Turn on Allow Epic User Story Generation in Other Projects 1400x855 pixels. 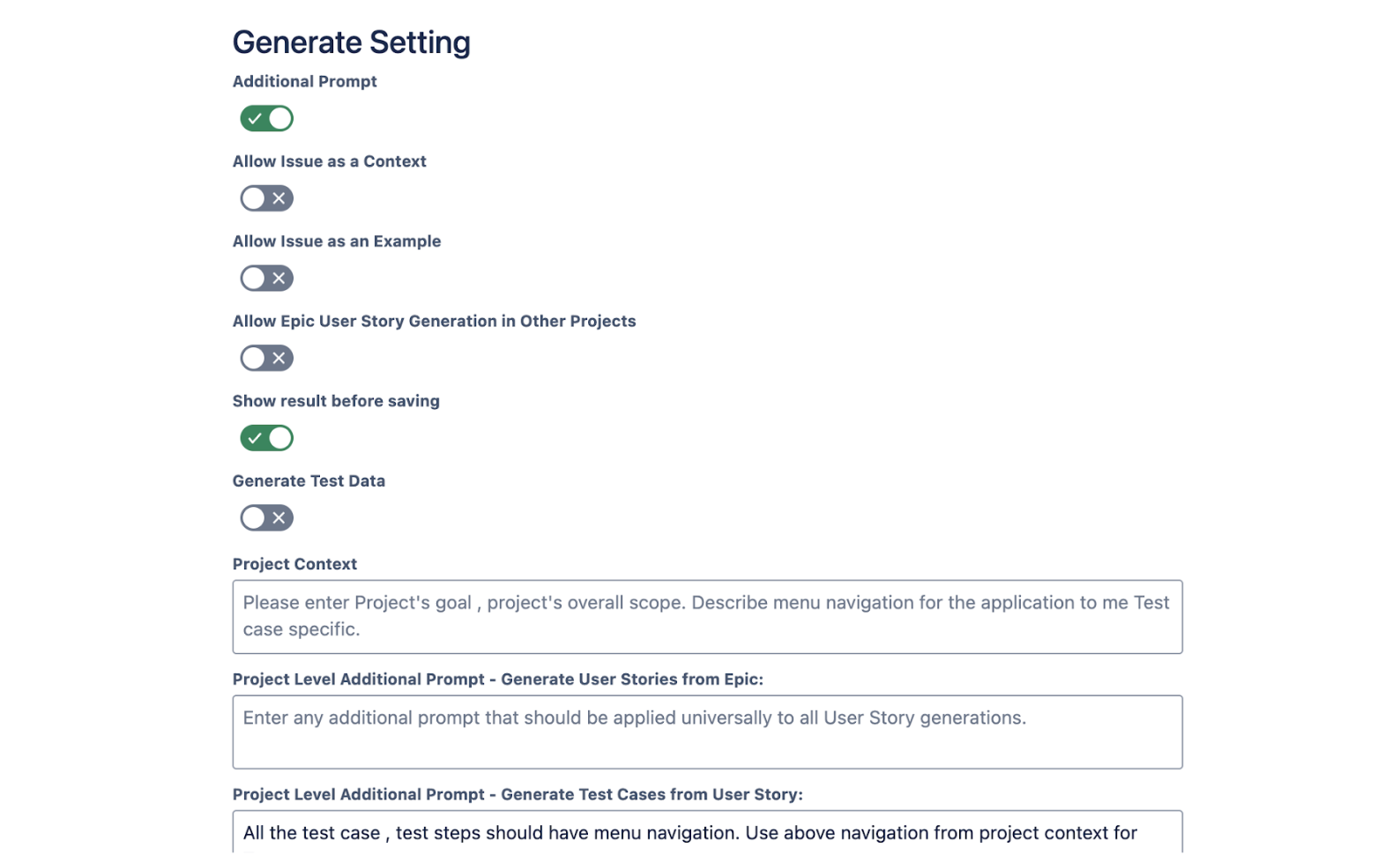pyautogui.click(x=266, y=358)
